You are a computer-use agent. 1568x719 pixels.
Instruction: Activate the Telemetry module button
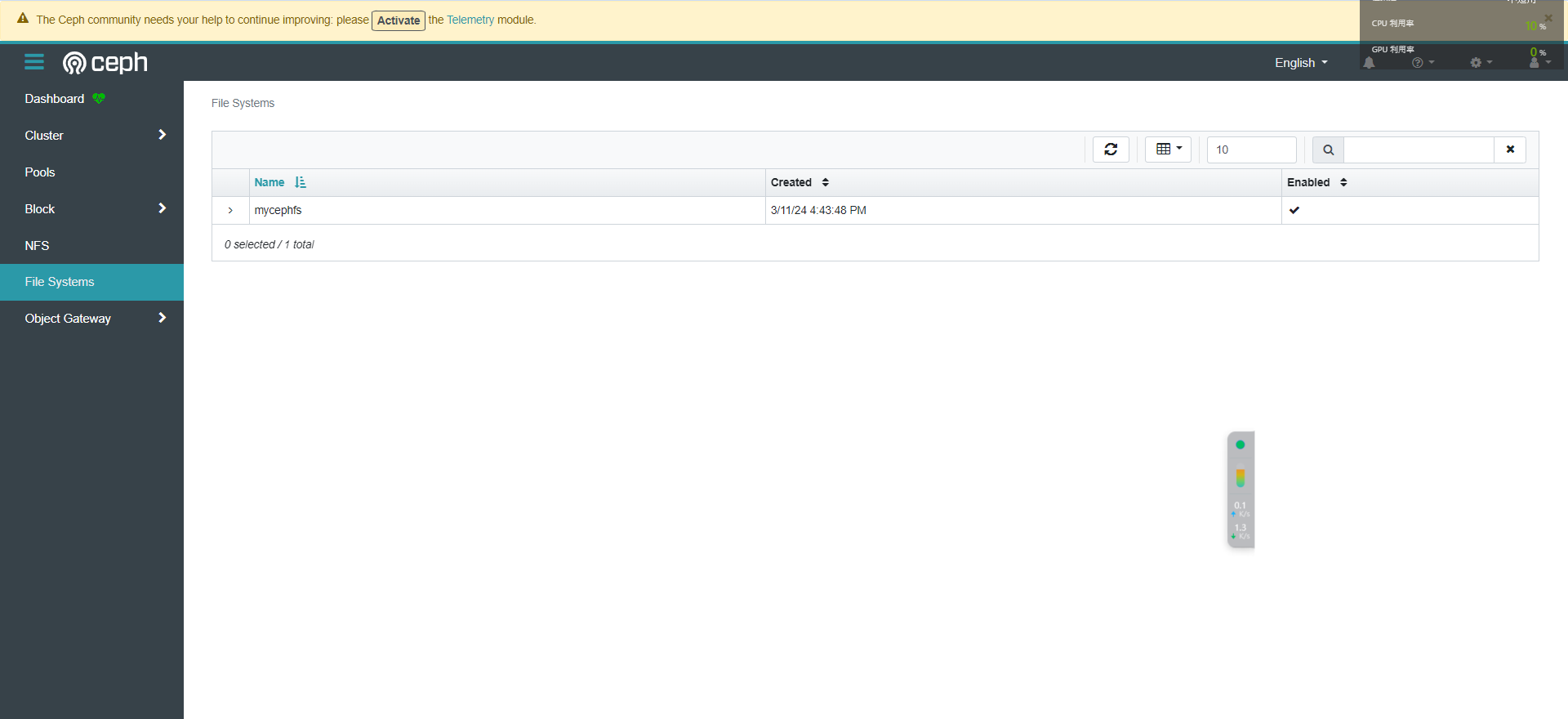(399, 20)
